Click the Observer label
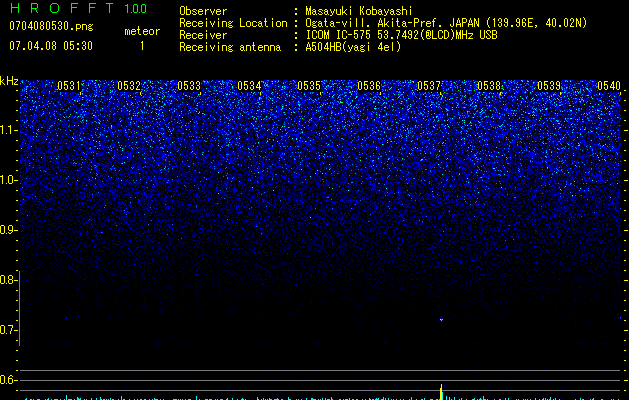 pyautogui.click(x=203, y=11)
